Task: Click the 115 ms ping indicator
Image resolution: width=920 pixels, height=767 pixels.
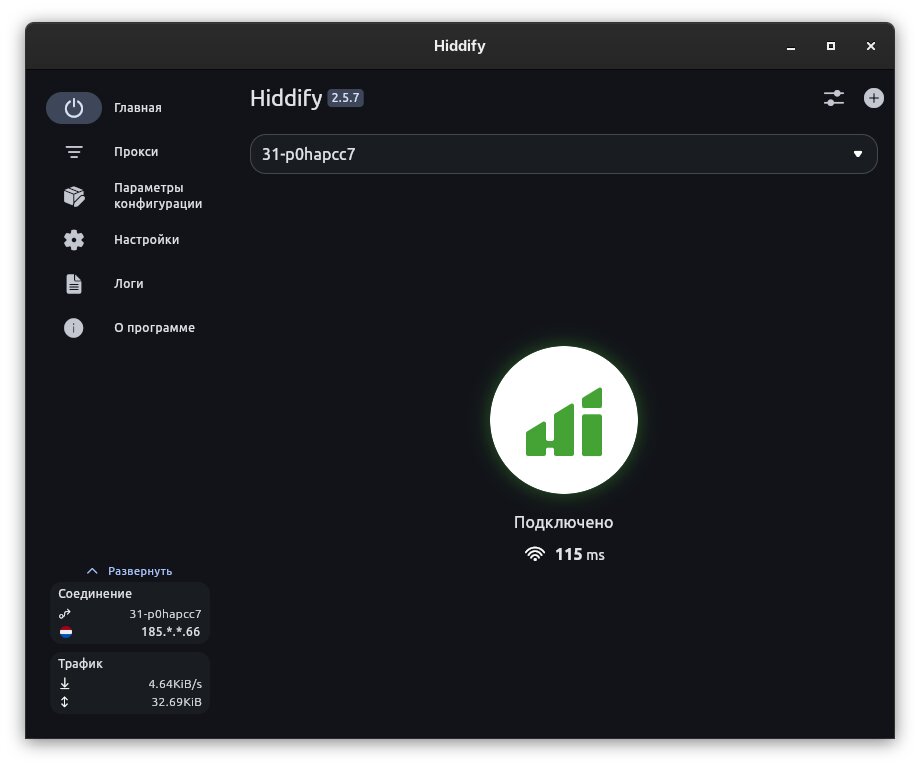Action: (565, 554)
